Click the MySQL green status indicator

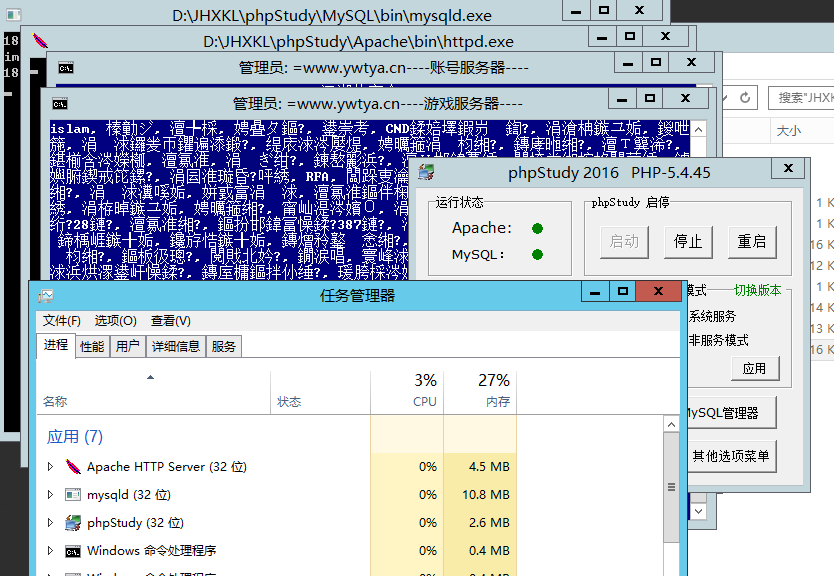[537, 255]
